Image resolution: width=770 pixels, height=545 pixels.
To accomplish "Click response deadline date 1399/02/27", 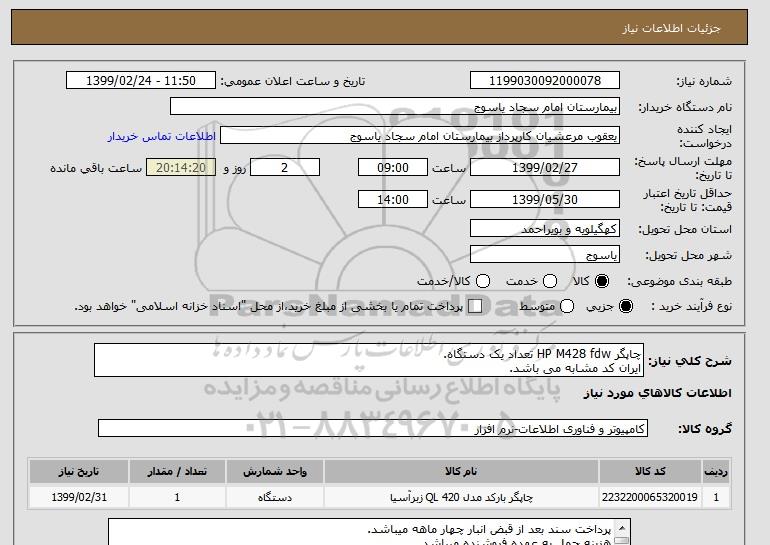I will [x=545, y=167].
